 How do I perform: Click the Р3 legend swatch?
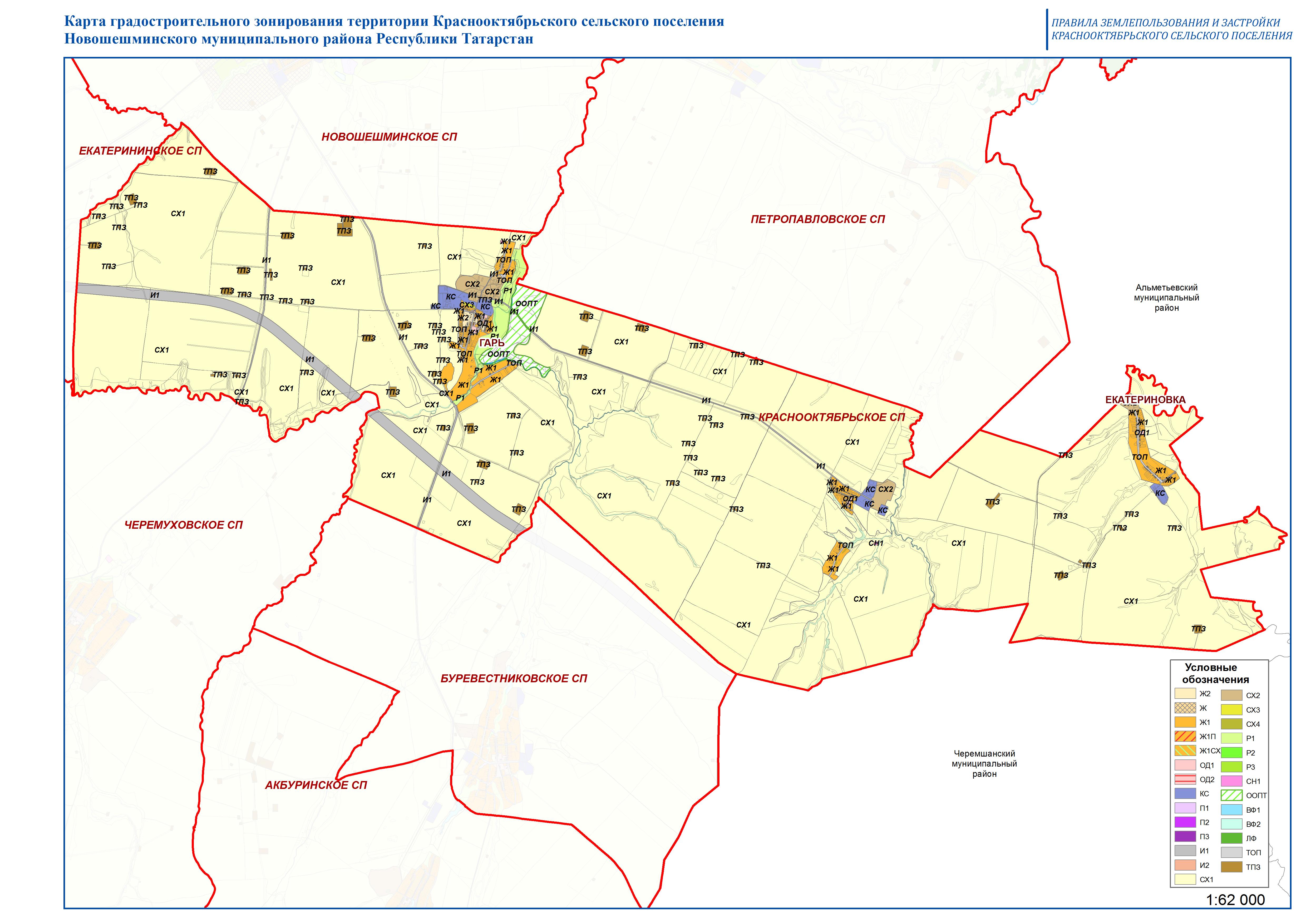pos(1231,767)
